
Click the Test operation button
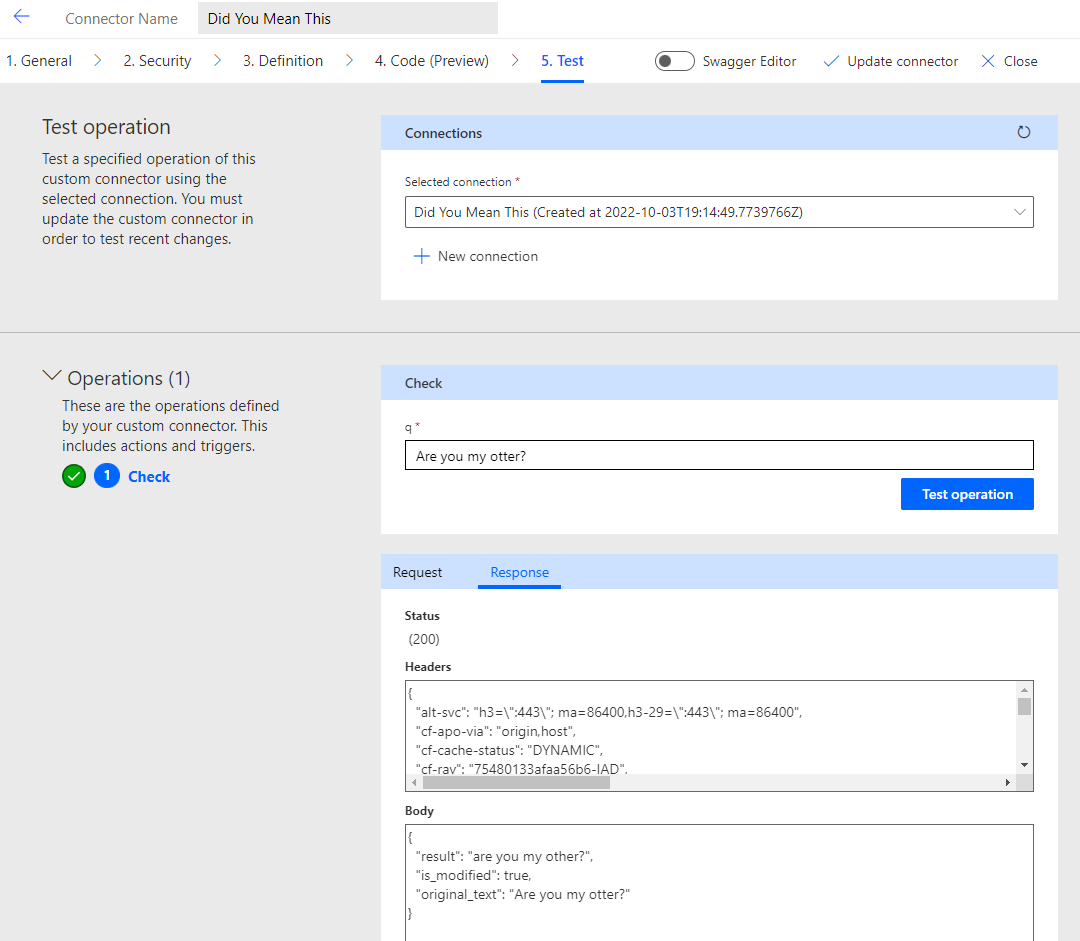click(x=967, y=494)
